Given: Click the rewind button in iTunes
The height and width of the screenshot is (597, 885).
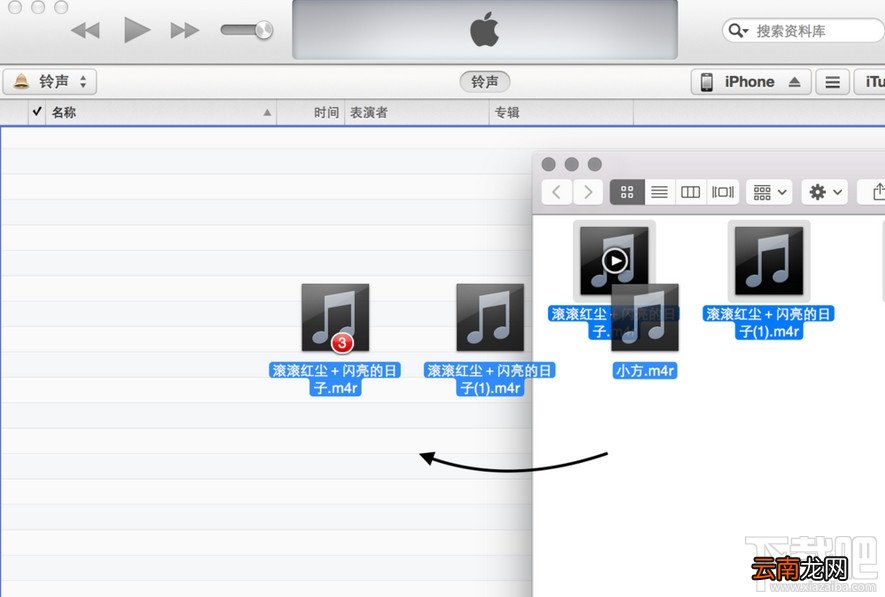Looking at the screenshot, I should coord(86,30).
